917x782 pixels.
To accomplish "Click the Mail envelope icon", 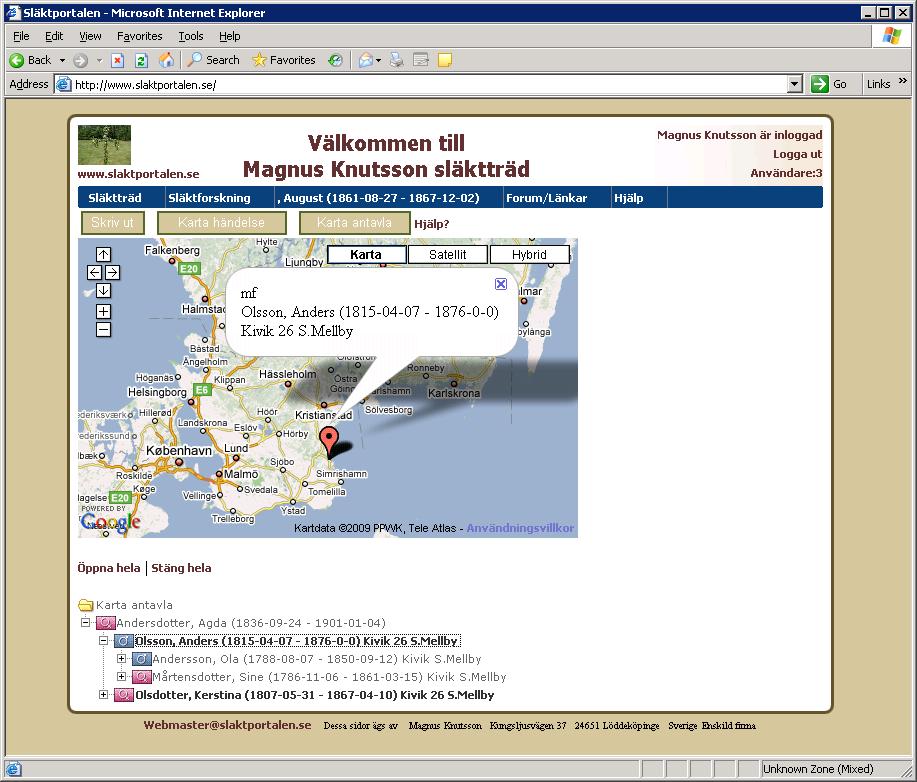I will coord(366,60).
